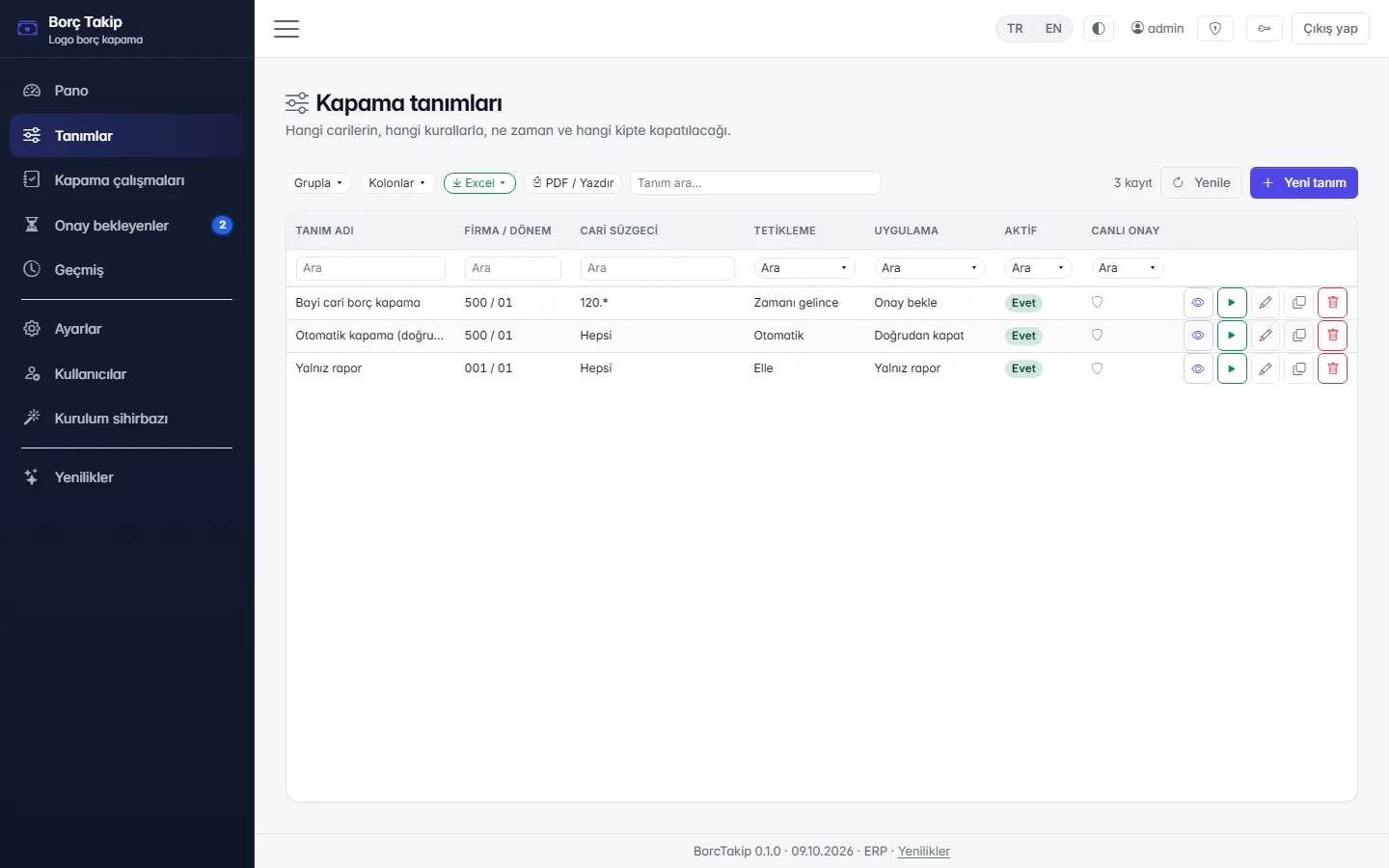Open Kurulum sihirbazı in sidebar
This screenshot has height=868, width=1389.
[x=126, y=419]
